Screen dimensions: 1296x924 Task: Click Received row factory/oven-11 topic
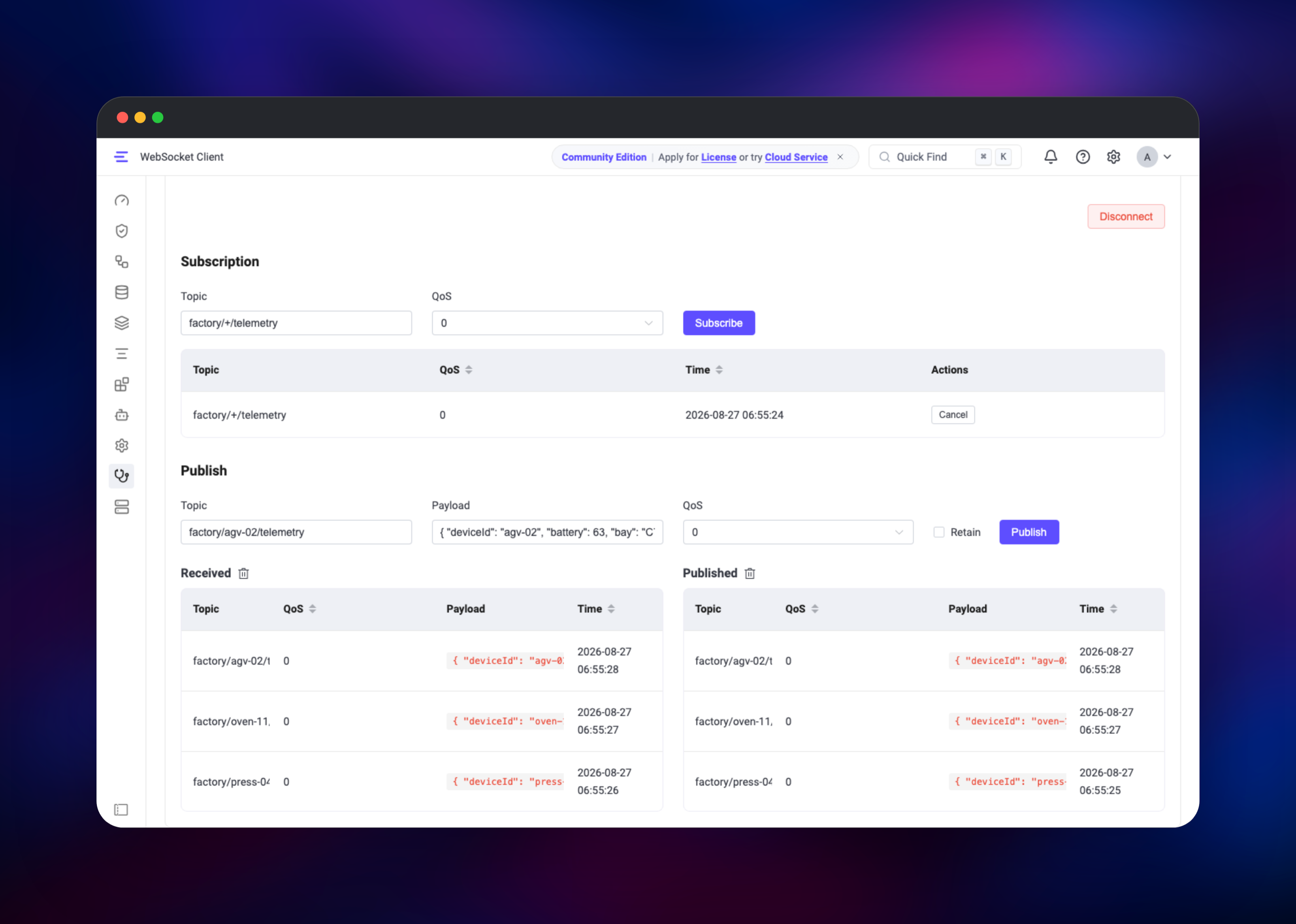coord(231,721)
